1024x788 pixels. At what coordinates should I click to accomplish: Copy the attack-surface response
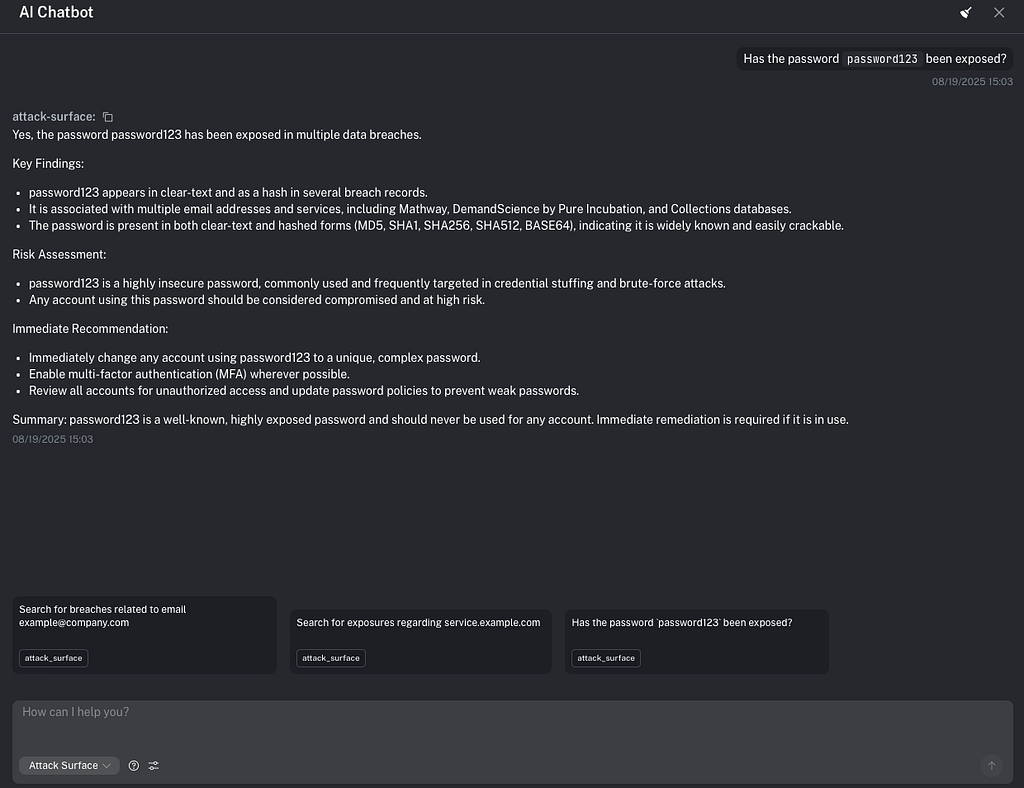[108, 117]
